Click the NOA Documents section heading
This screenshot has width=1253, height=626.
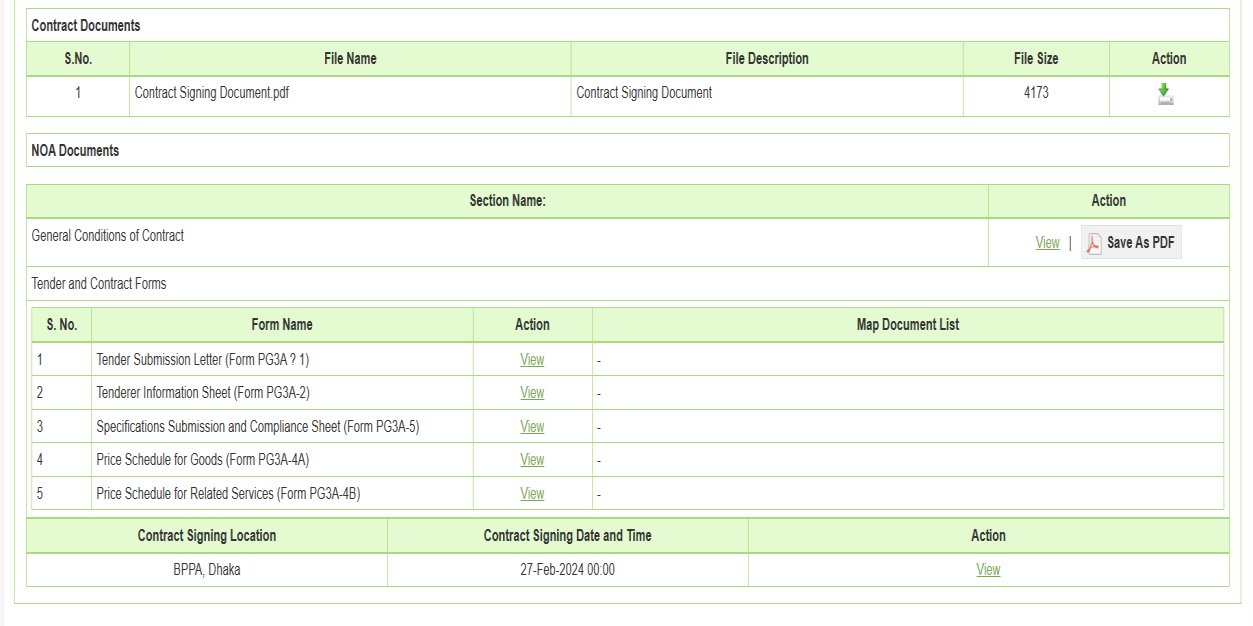pyautogui.click(x=75, y=151)
